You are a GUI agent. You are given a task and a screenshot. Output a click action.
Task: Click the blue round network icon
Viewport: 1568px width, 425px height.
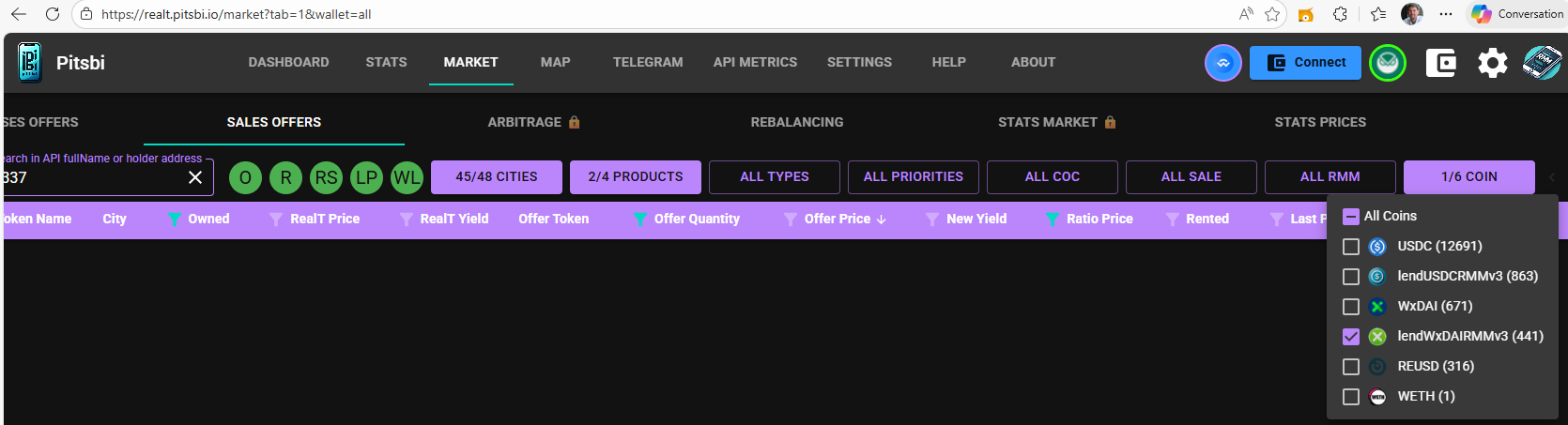click(1222, 63)
